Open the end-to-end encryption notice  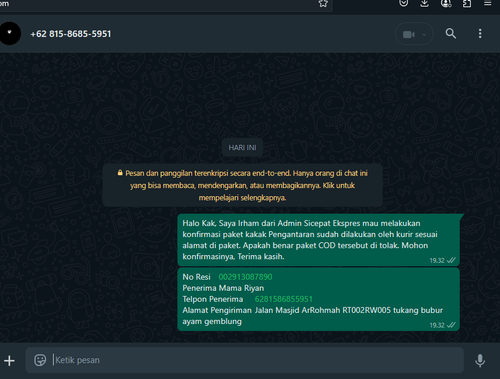(242, 185)
